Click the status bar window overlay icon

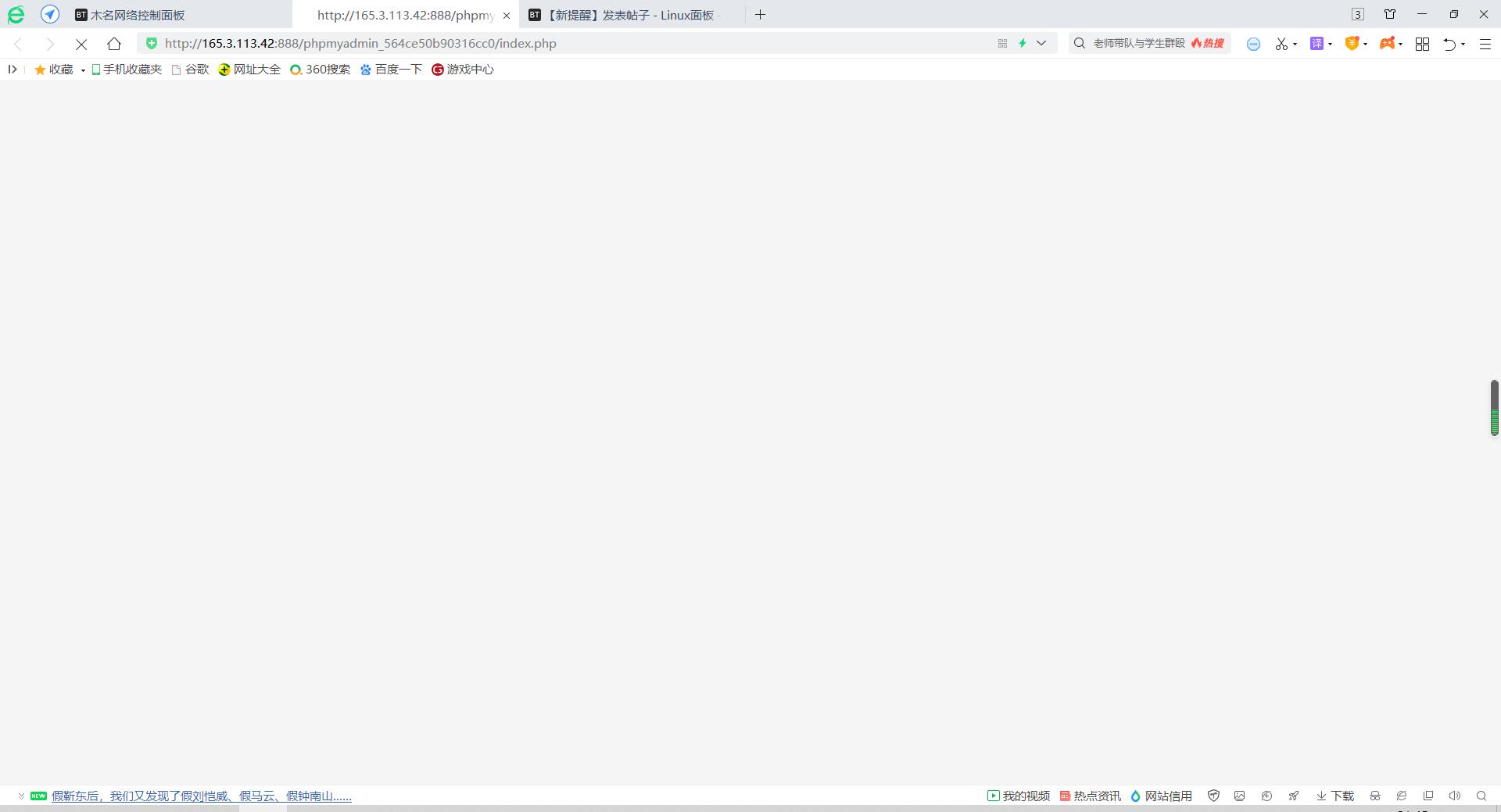pos(1428,796)
